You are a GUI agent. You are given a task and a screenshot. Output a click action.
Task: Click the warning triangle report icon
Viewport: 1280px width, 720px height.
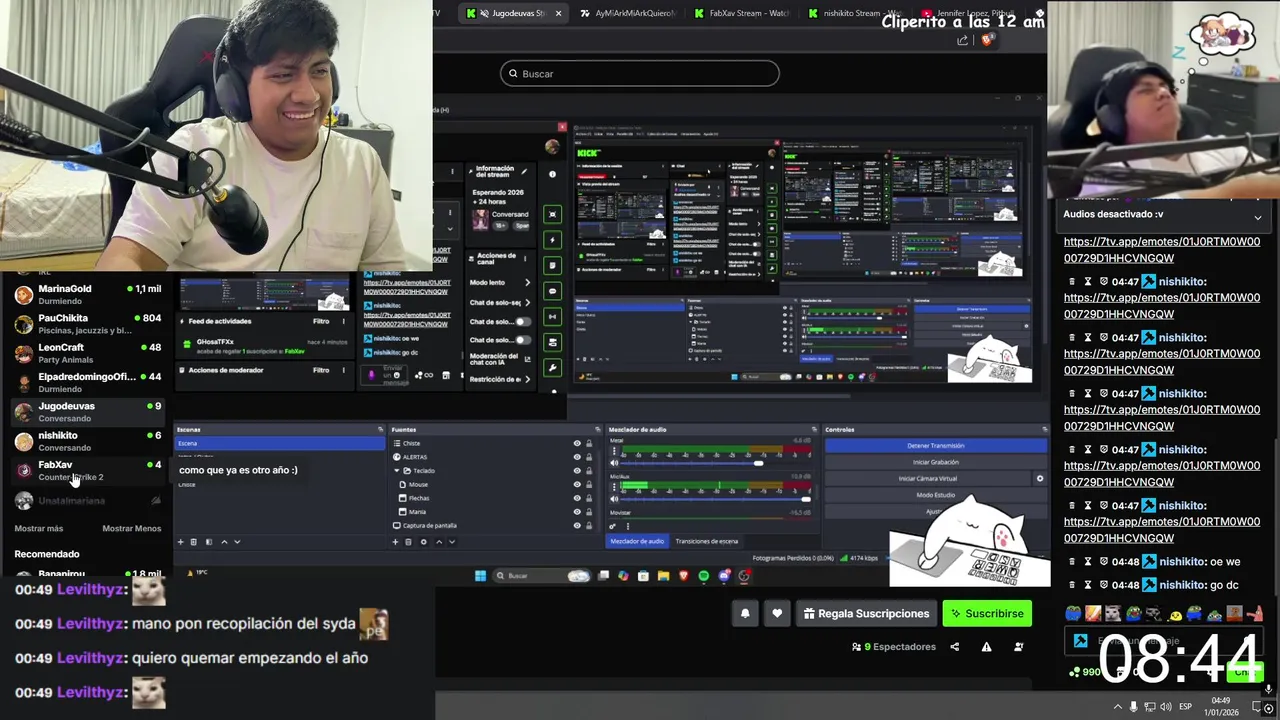coord(986,647)
